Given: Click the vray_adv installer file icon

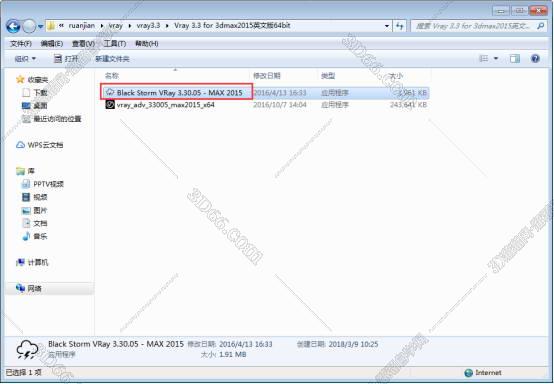Looking at the screenshot, I should click(x=110, y=105).
